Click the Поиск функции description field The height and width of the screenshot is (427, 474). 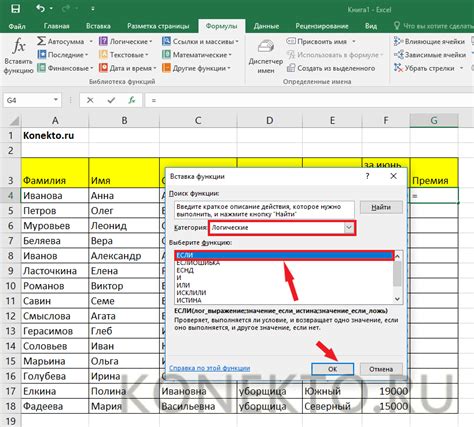click(264, 210)
